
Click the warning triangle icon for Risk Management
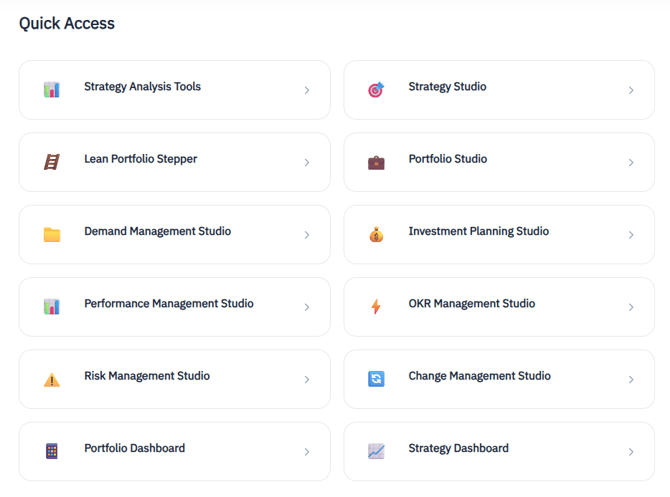52,380
